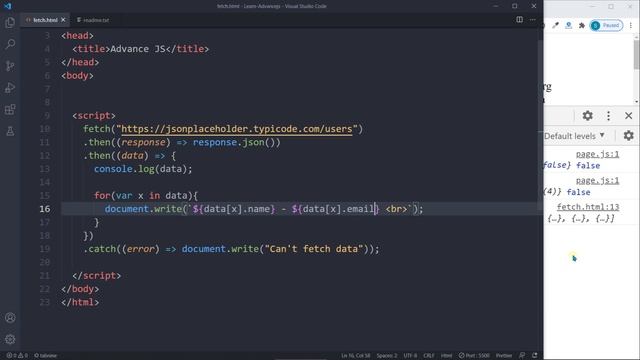
Task: Click the VS Code logo in the title bar
Action: point(7,6)
